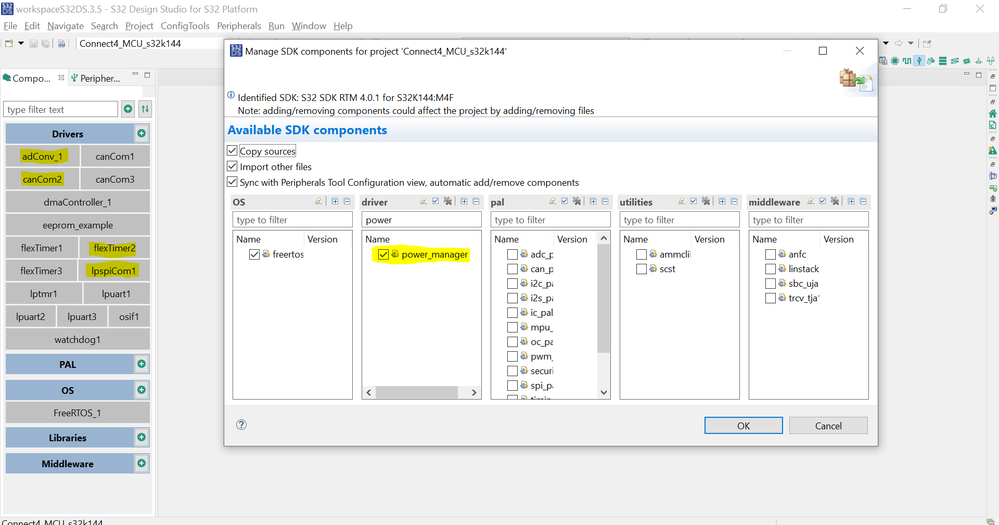Check the scst utilities checkbox

click(642, 269)
